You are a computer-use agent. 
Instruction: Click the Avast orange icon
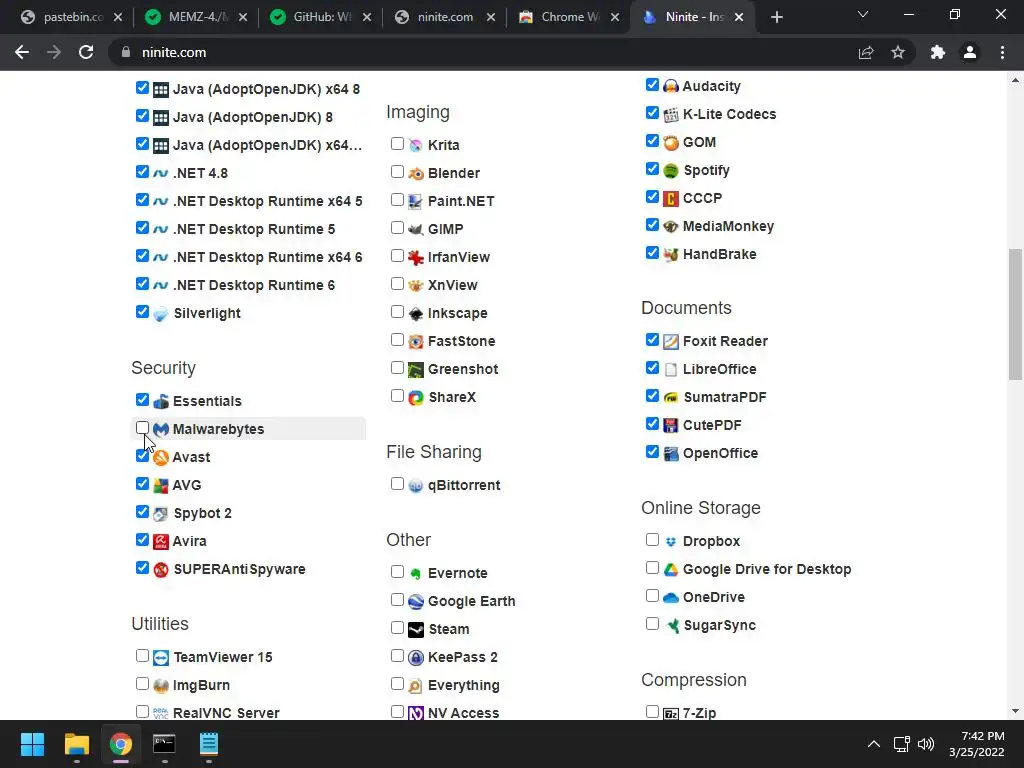[x=161, y=457]
